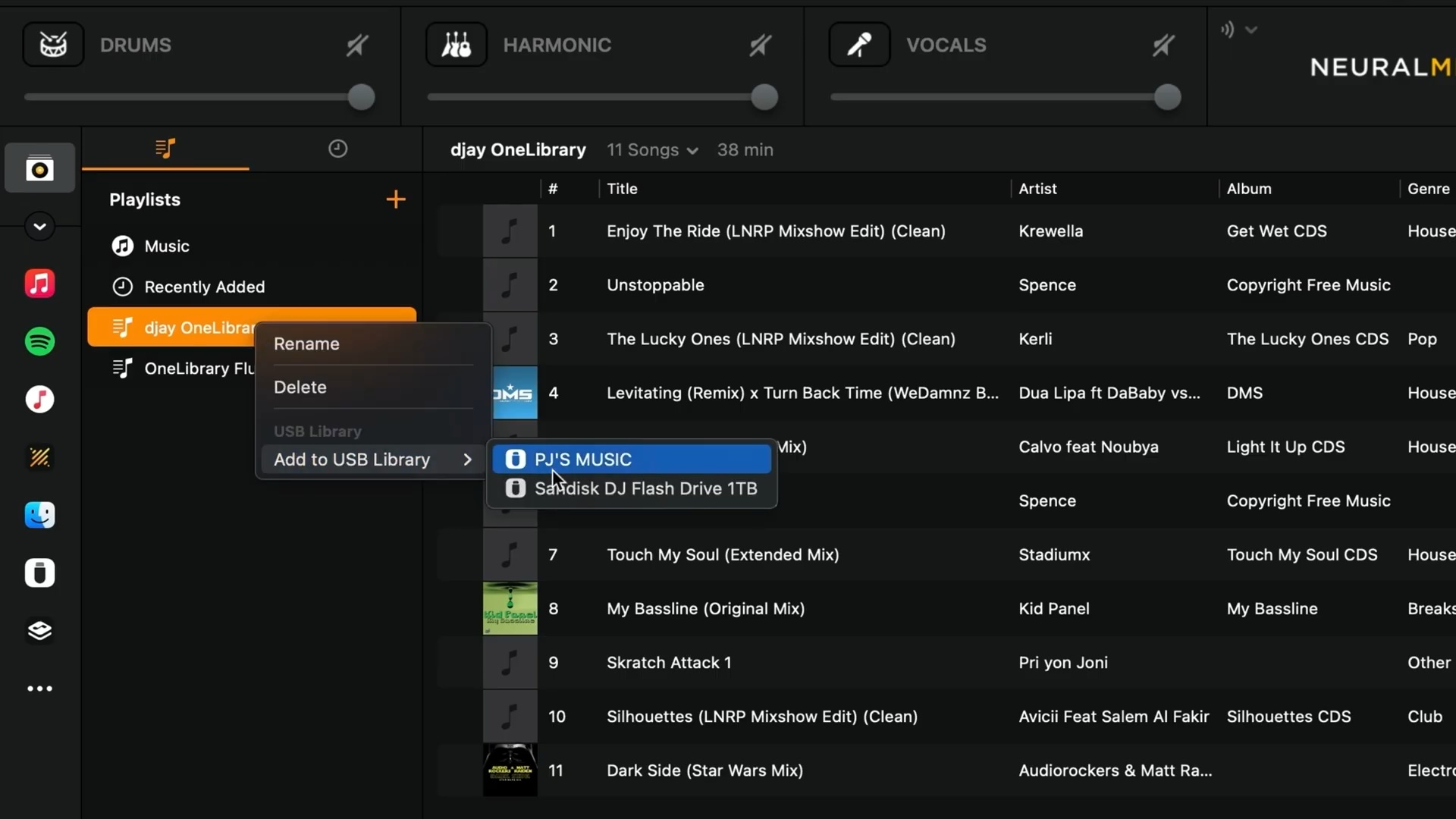Open the Recently Added playlist
1456x819 pixels.
coord(204,287)
